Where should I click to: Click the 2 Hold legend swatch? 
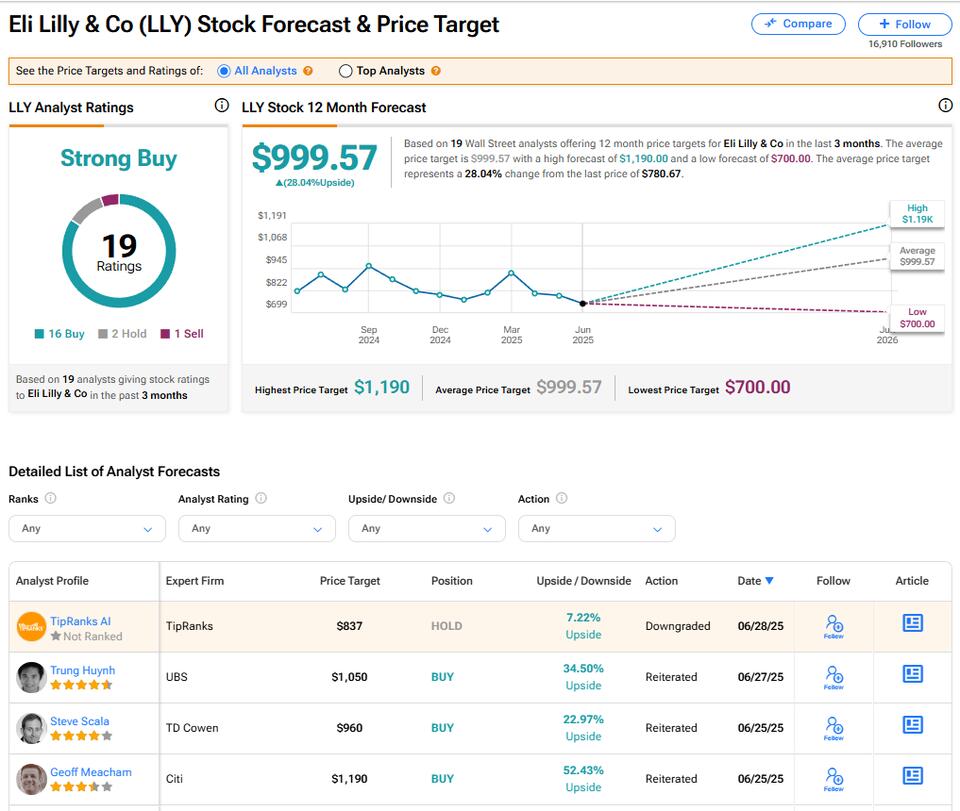103,334
